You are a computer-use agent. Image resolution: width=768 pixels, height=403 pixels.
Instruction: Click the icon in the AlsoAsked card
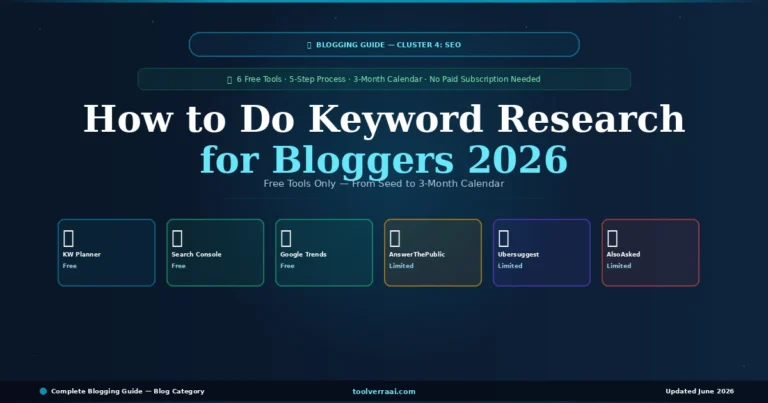pos(612,238)
